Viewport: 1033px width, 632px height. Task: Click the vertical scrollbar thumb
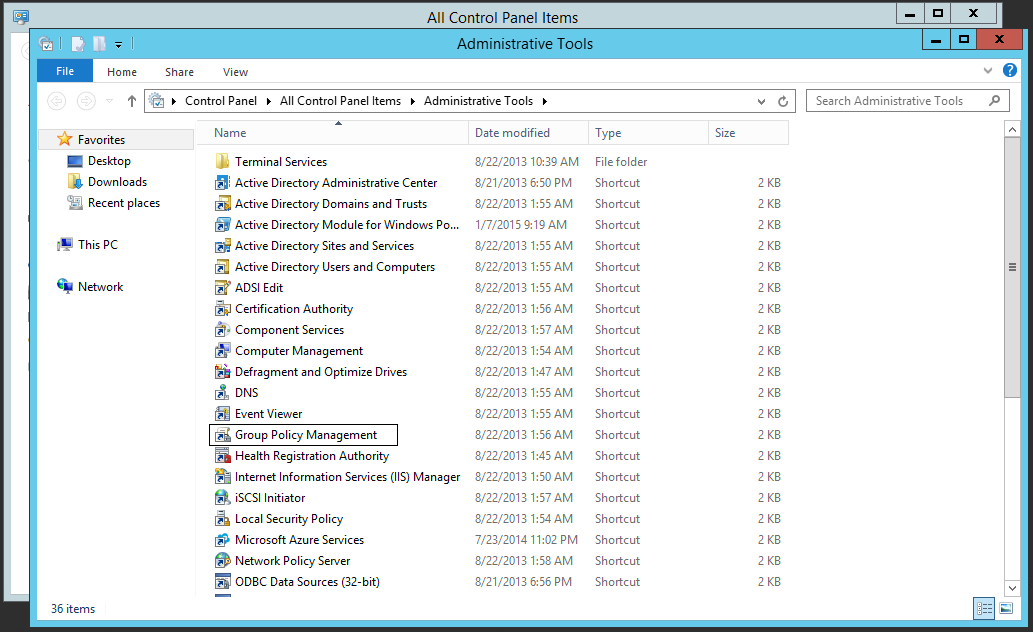pyautogui.click(x=1012, y=267)
